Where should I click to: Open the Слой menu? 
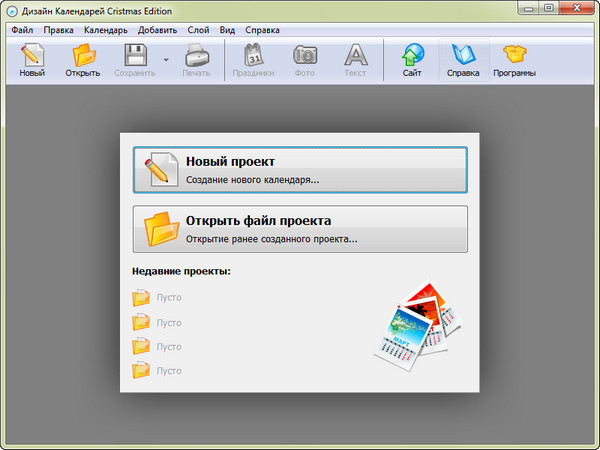tap(198, 31)
